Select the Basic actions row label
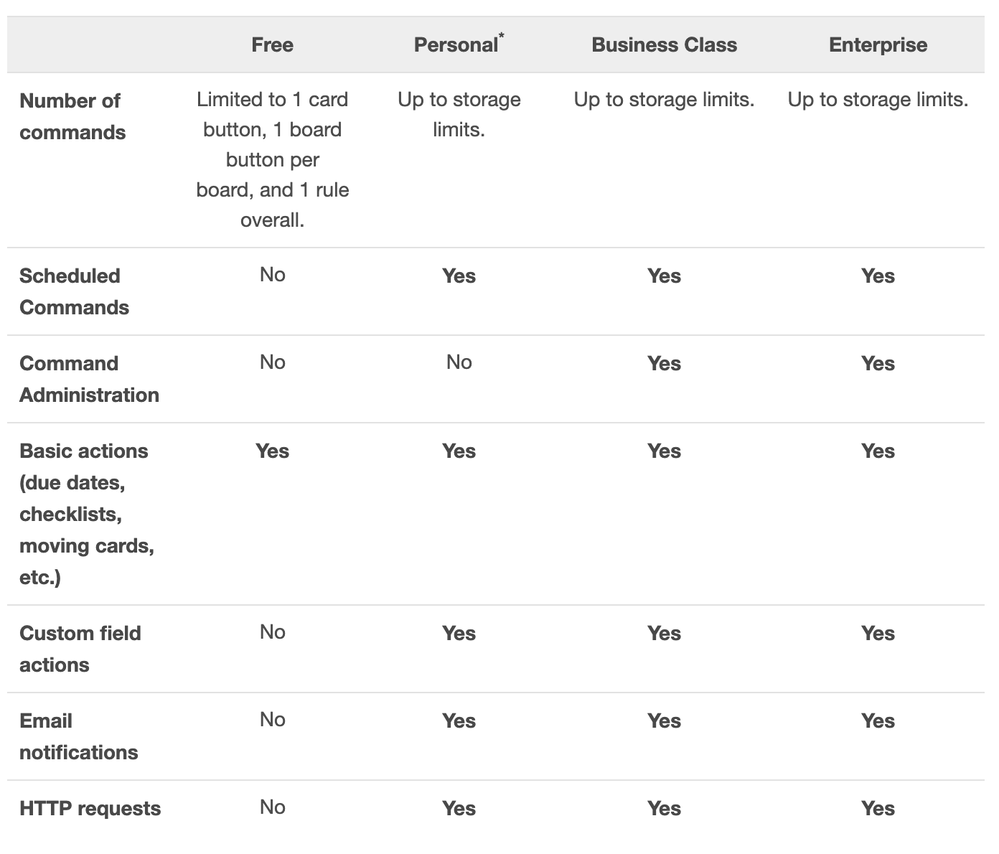This screenshot has width=999, height=854. 87,514
